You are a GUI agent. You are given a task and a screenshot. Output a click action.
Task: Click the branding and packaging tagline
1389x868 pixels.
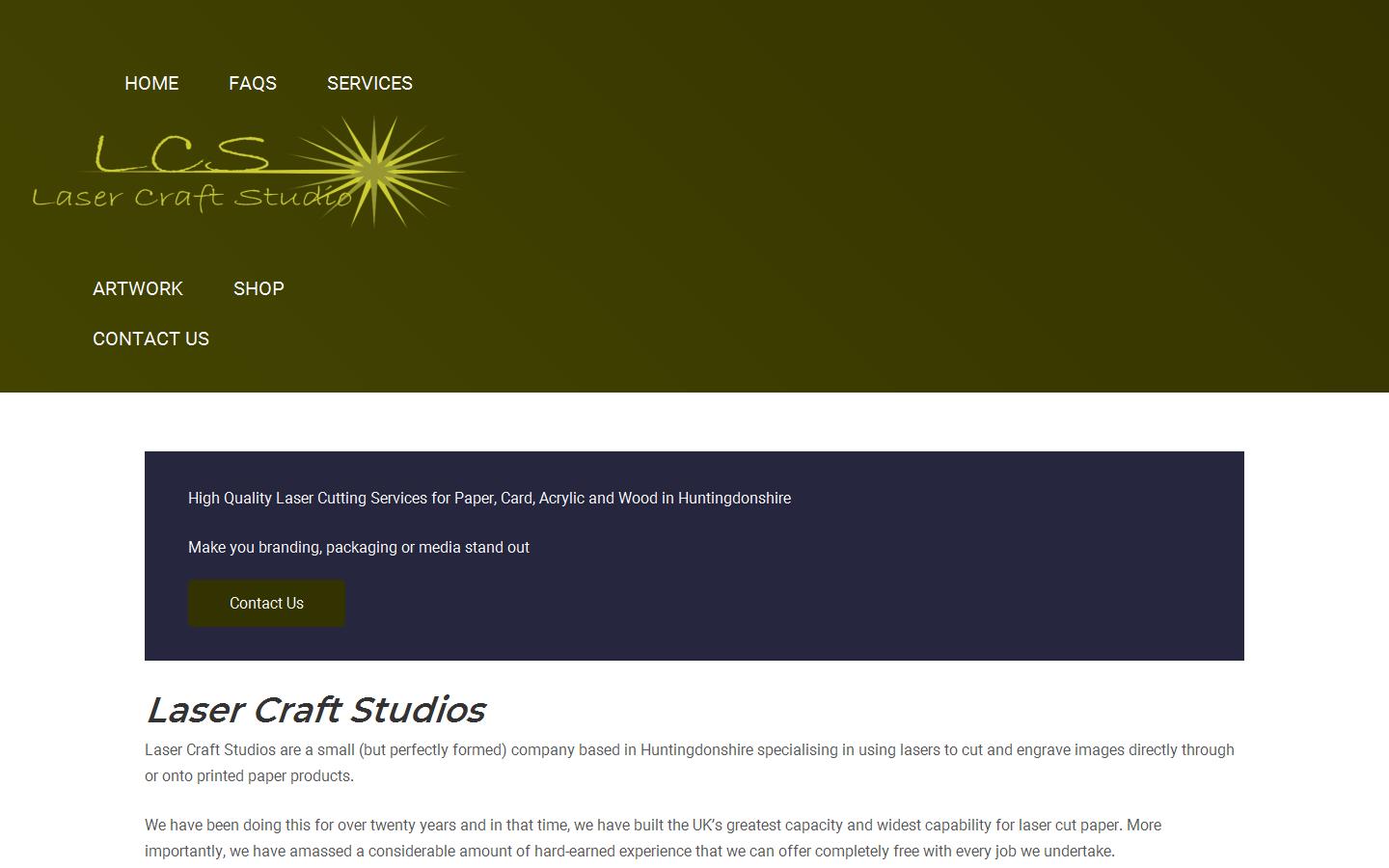(x=358, y=547)
